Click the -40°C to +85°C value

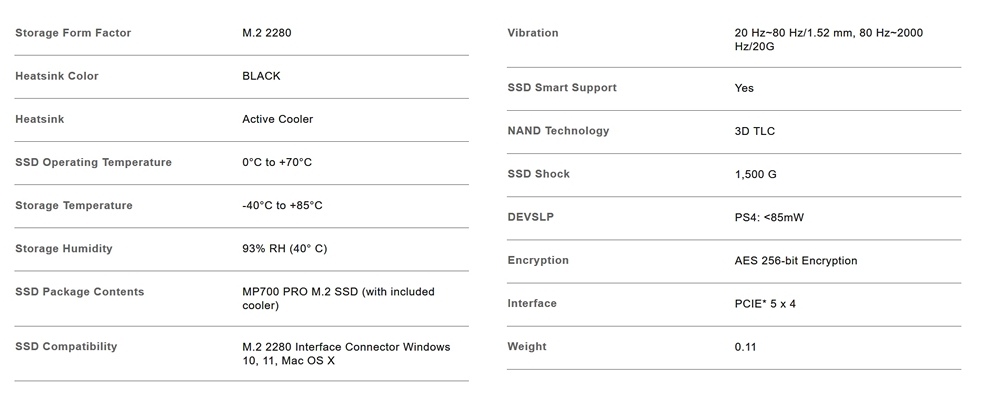pyautogui.click(x=283, y=205)
